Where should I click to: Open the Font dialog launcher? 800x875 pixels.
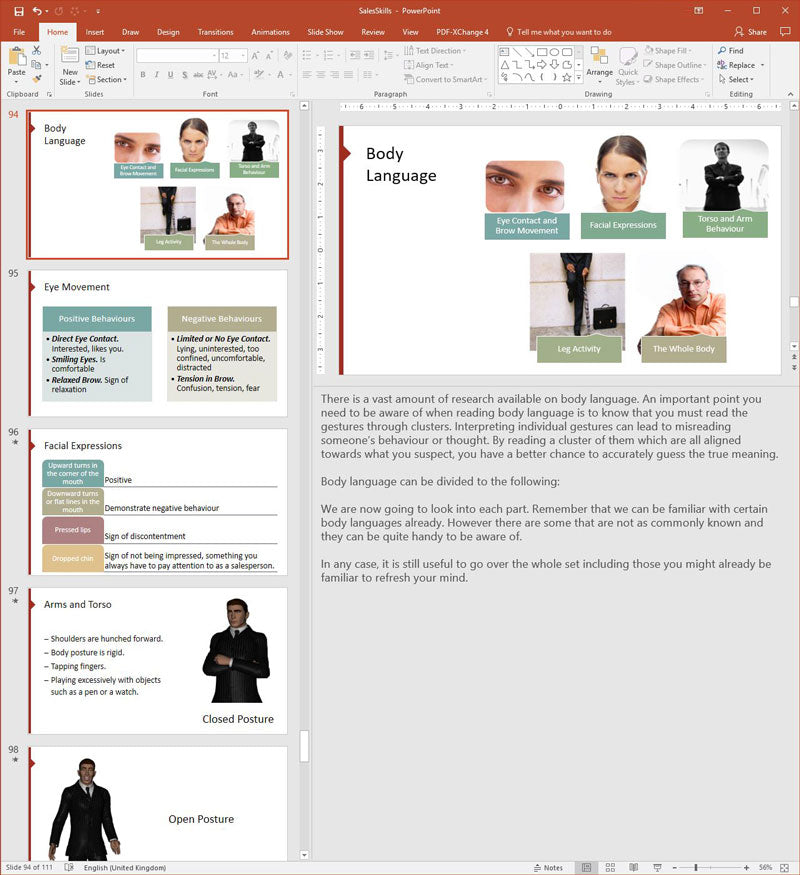tap(292, 94)
